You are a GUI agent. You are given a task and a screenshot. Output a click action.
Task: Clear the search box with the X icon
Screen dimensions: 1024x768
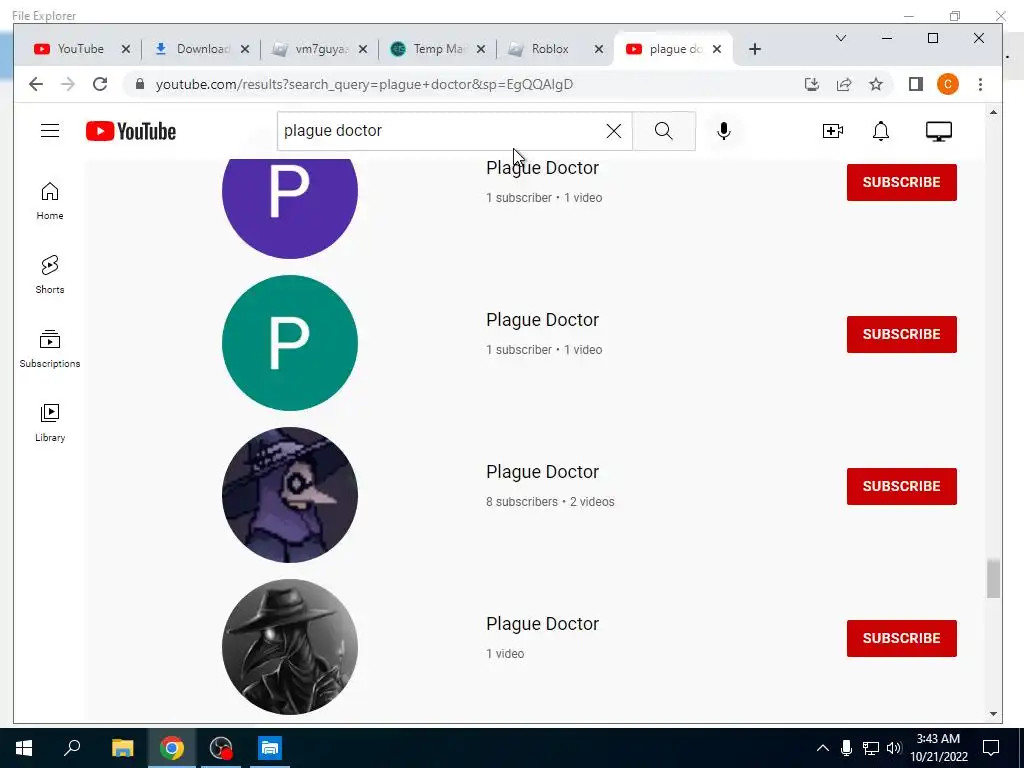(613, 131)
